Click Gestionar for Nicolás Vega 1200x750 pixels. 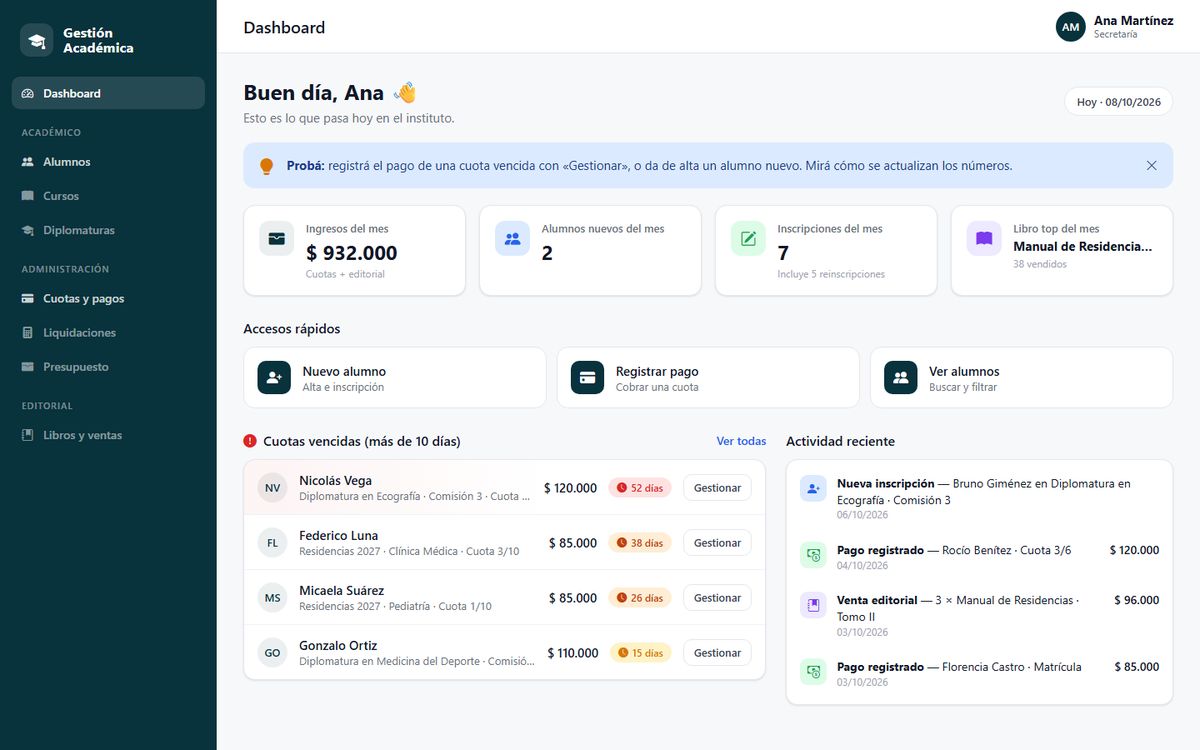[x=717, y=488]
